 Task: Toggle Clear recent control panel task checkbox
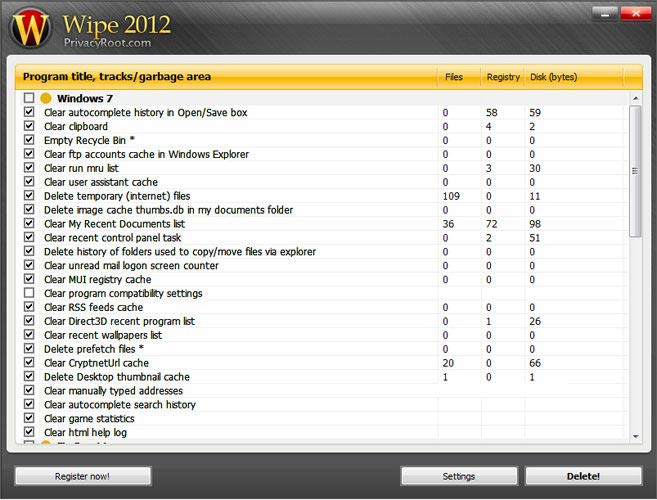tap(29, 237)
